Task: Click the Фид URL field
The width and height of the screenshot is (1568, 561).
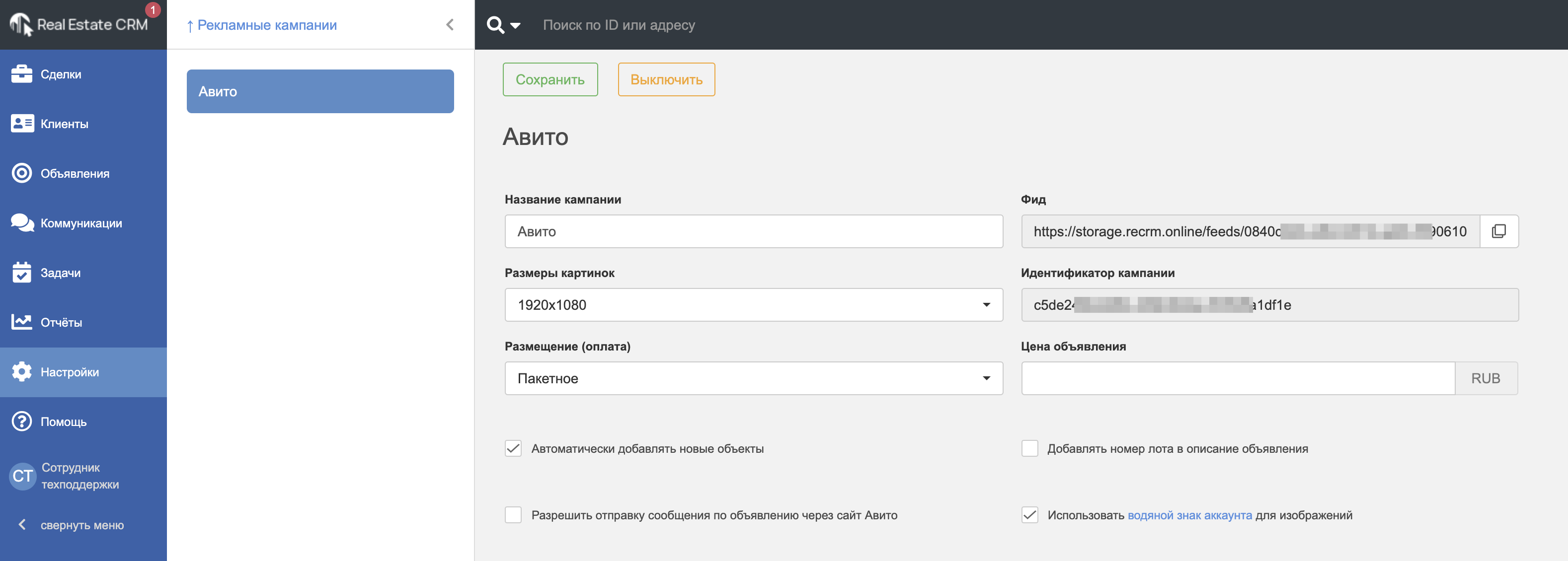Action: (1250, 231)
